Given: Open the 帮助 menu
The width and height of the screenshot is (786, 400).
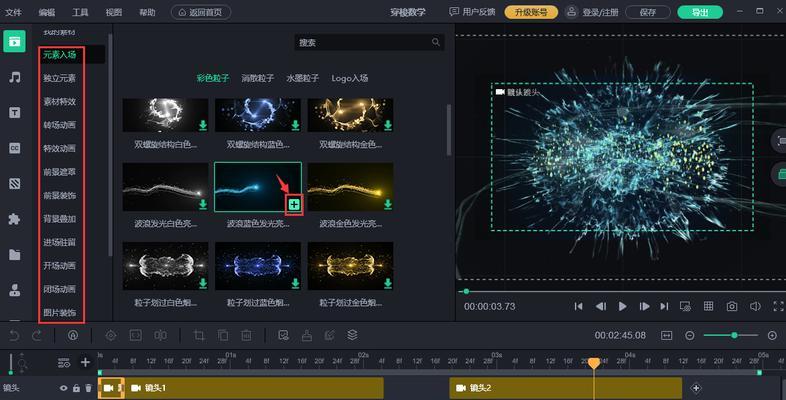Looking at the screenshot, I should point(147,12).
